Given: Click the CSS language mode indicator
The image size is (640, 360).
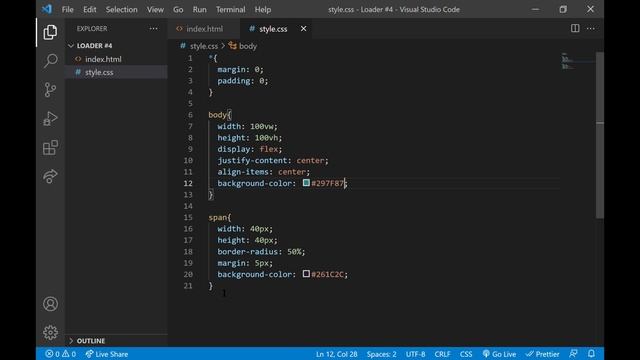Looking at the screenshot, I should (x=466, y=354).
